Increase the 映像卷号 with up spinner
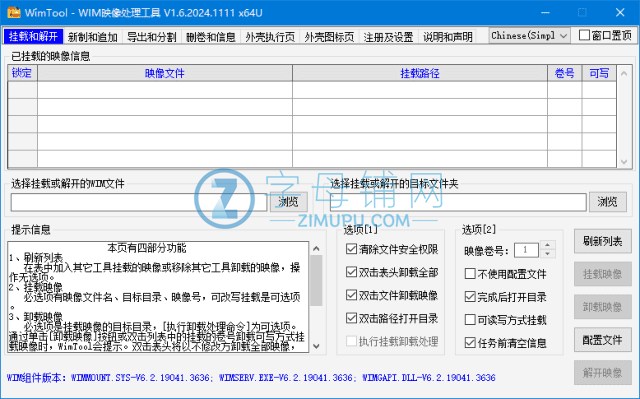 point(547,245)
